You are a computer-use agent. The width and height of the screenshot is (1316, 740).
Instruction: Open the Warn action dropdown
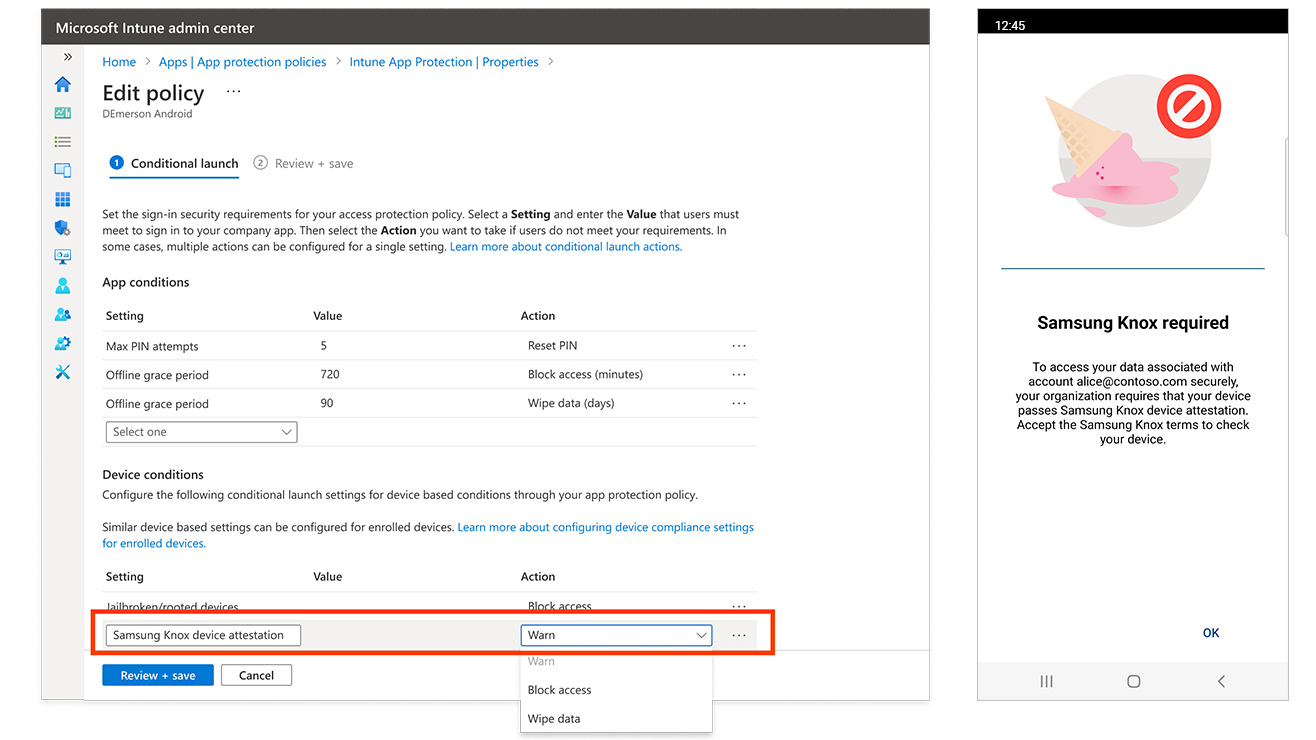[616, 635]
